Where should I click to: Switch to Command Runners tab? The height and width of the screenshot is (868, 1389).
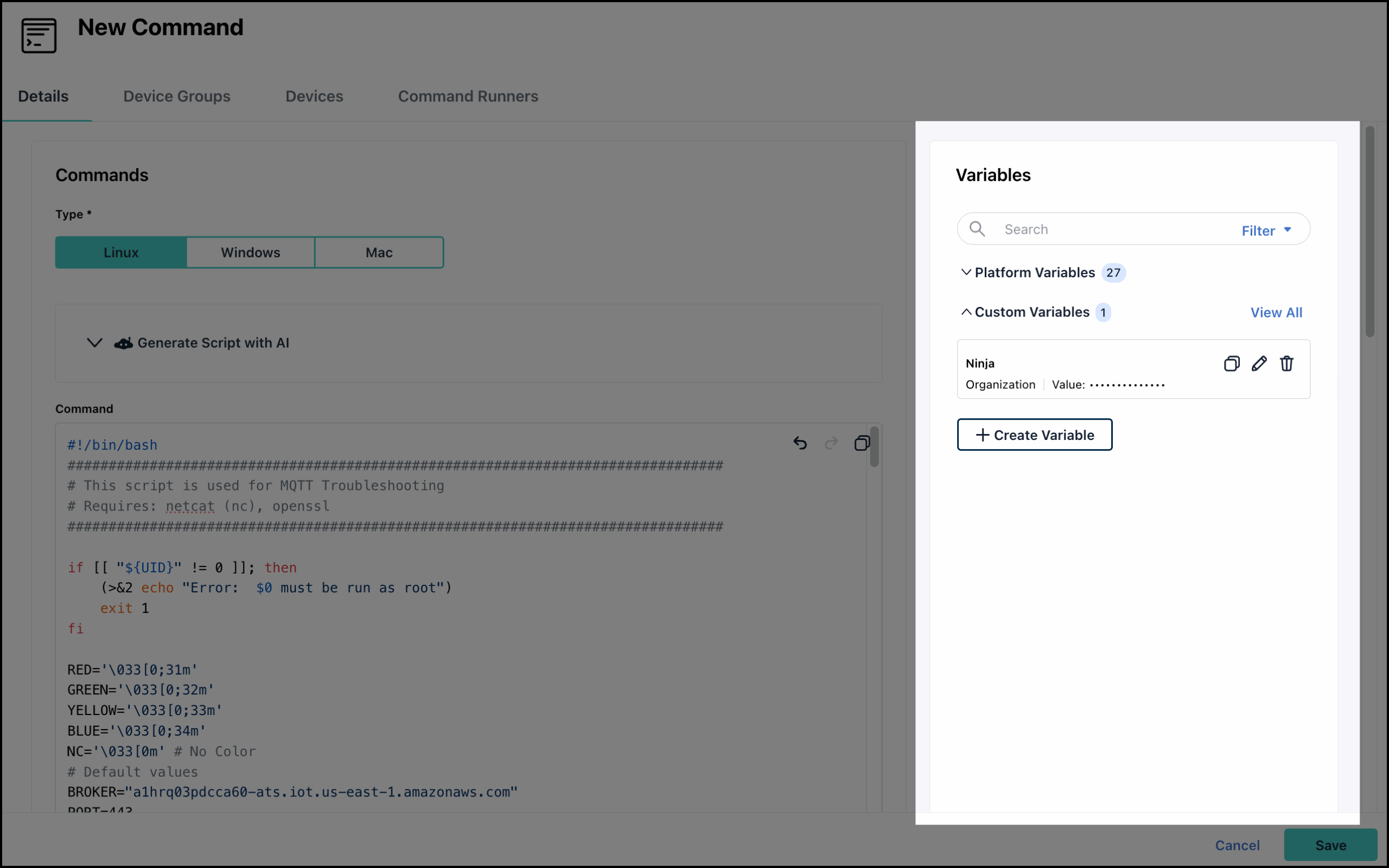coord(468,97)
